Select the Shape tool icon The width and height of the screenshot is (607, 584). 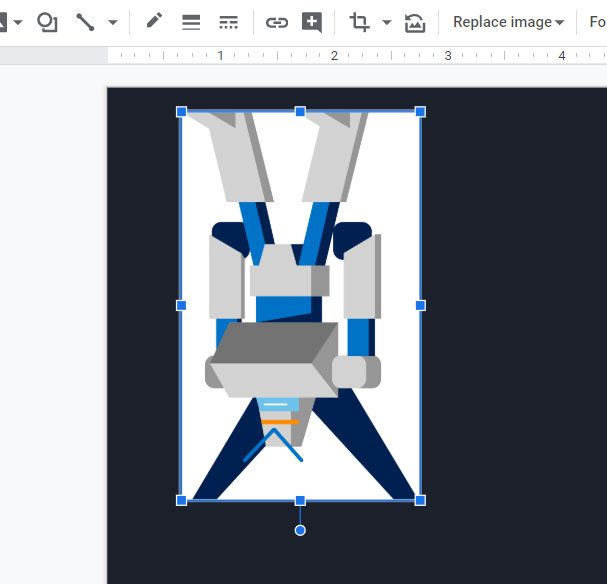pyautogui.click(x=47, y=22)
